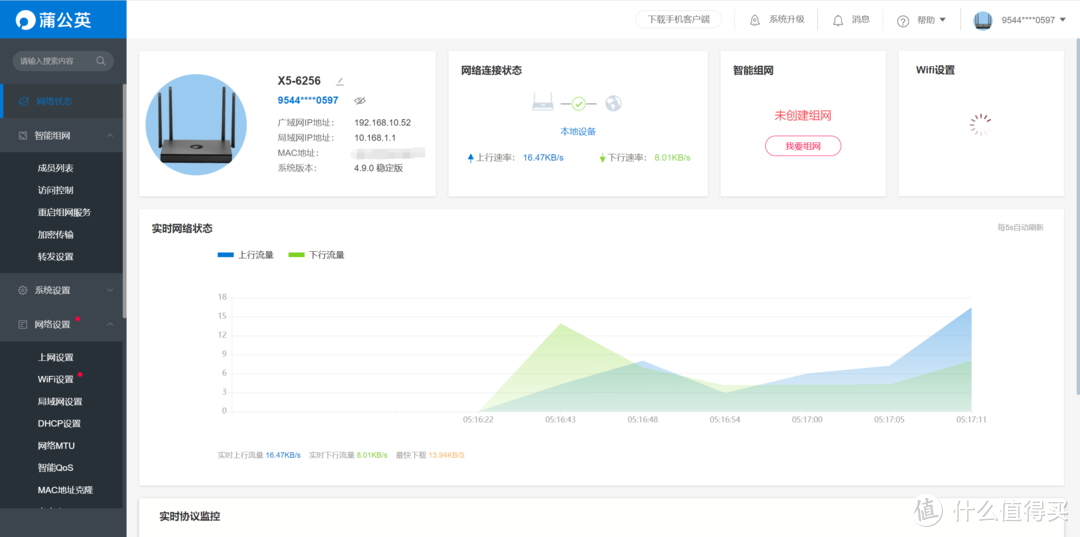
Task: Collapse the 网络设置 section
Action: [110, 324]
